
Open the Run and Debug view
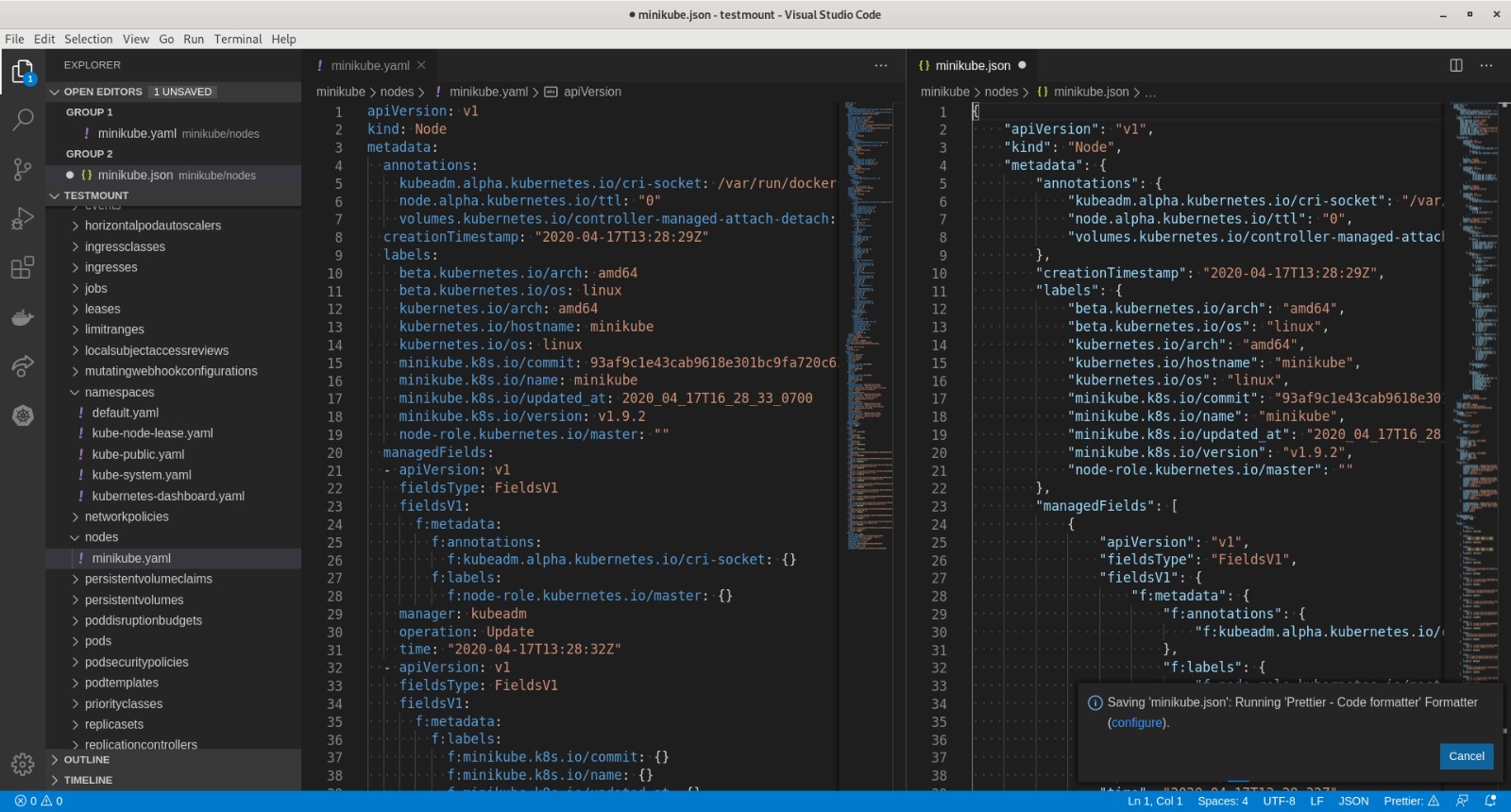pos(23,218)
